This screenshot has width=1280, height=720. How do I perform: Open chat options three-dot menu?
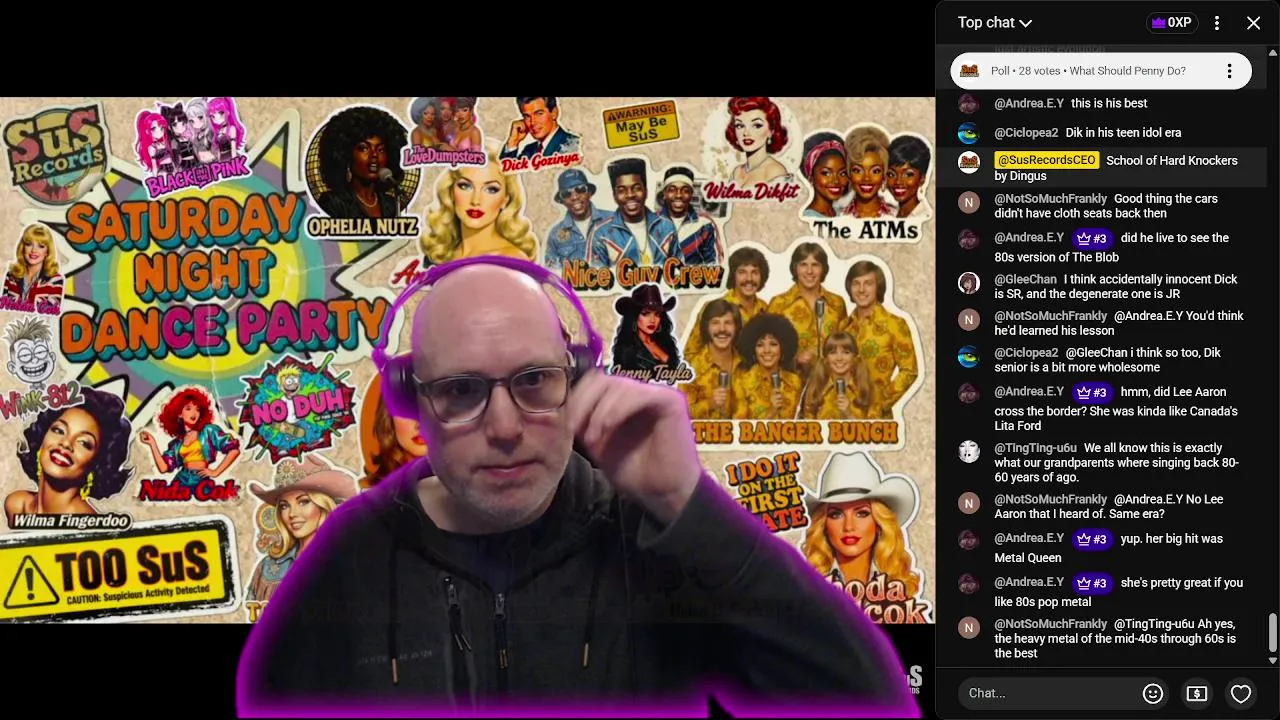pos(1217,22)
